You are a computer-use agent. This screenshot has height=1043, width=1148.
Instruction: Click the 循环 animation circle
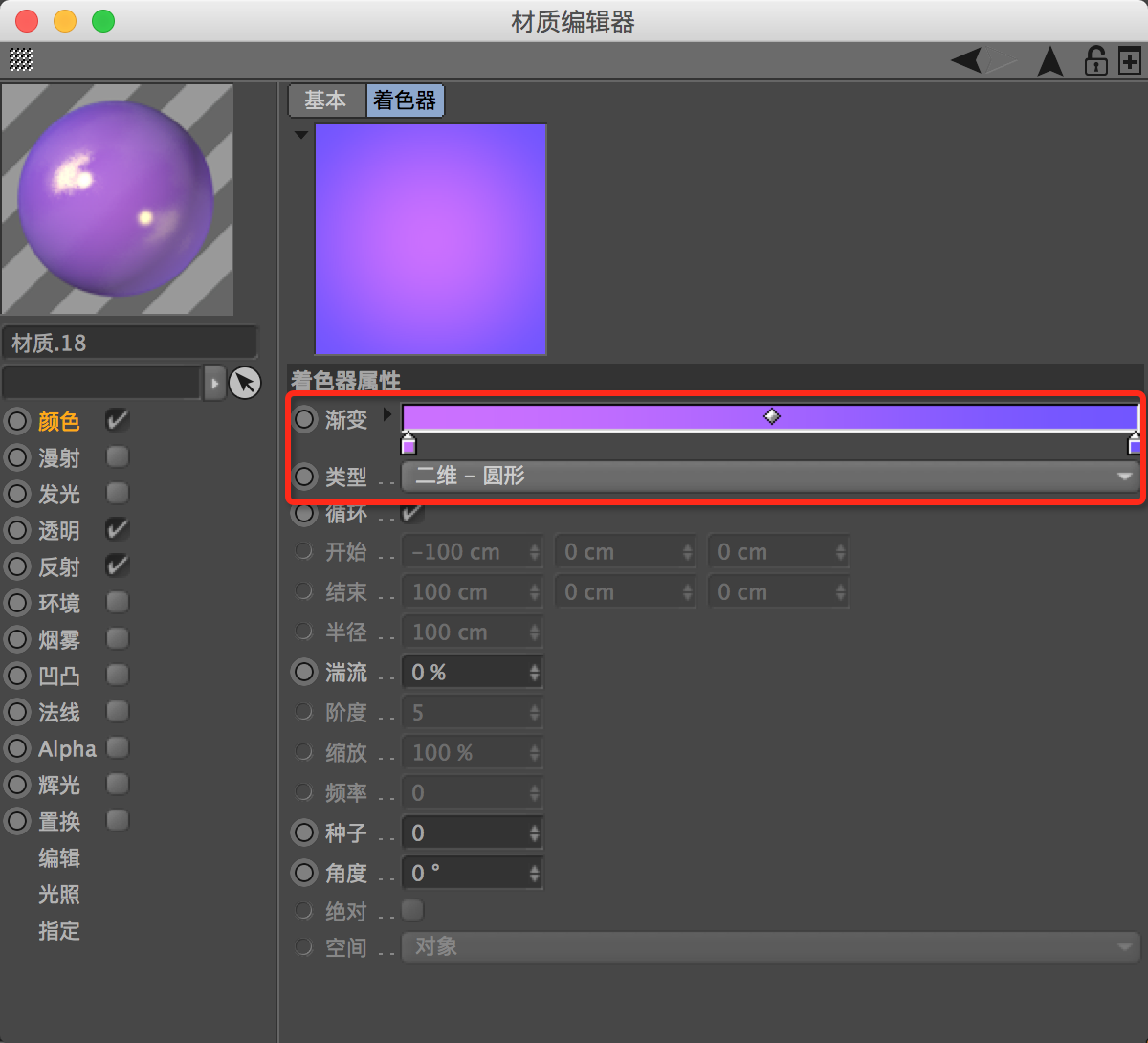304,513
